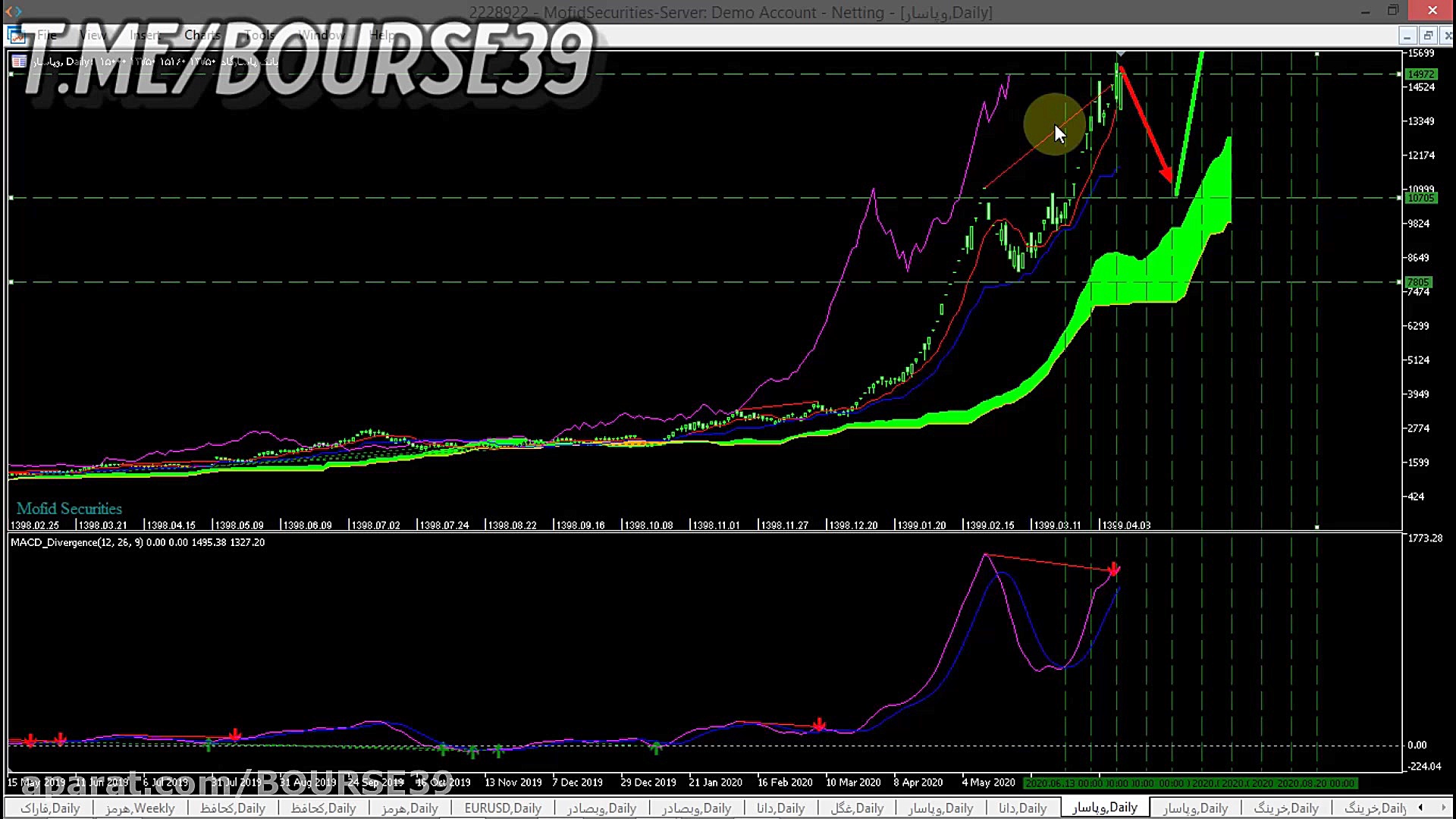Restore the inner chart window
The image size is (1456, 819).
click(x=1428, y=36)
